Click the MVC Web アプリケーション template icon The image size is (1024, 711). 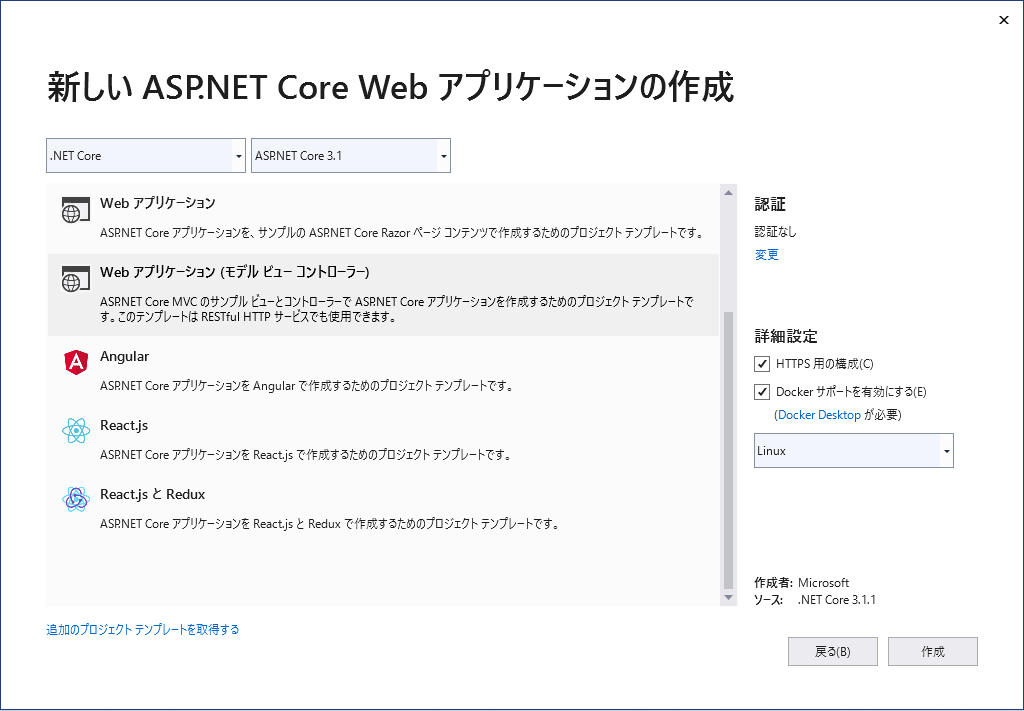[x=75, y=279]
